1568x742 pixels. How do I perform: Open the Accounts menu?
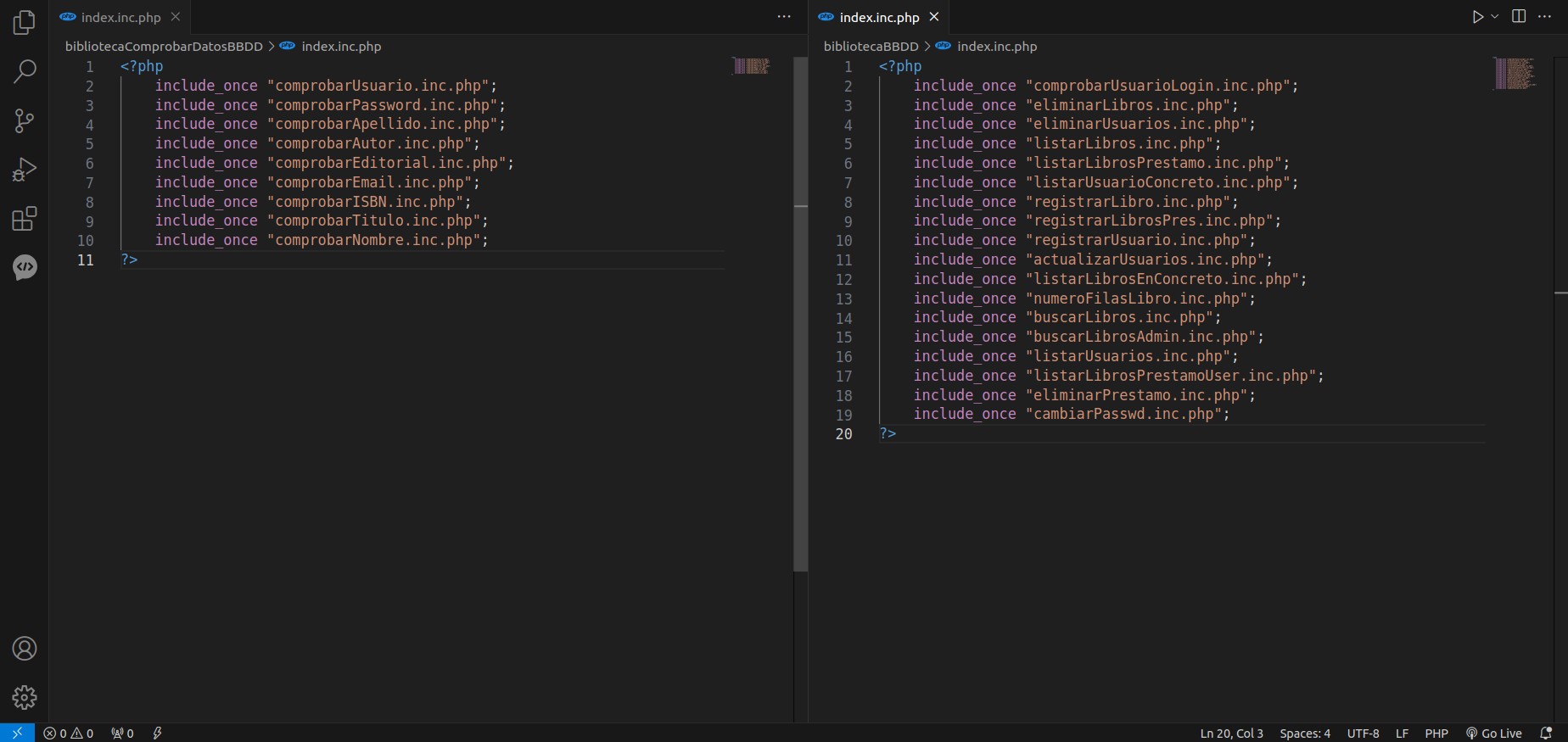tap(25, 649)
